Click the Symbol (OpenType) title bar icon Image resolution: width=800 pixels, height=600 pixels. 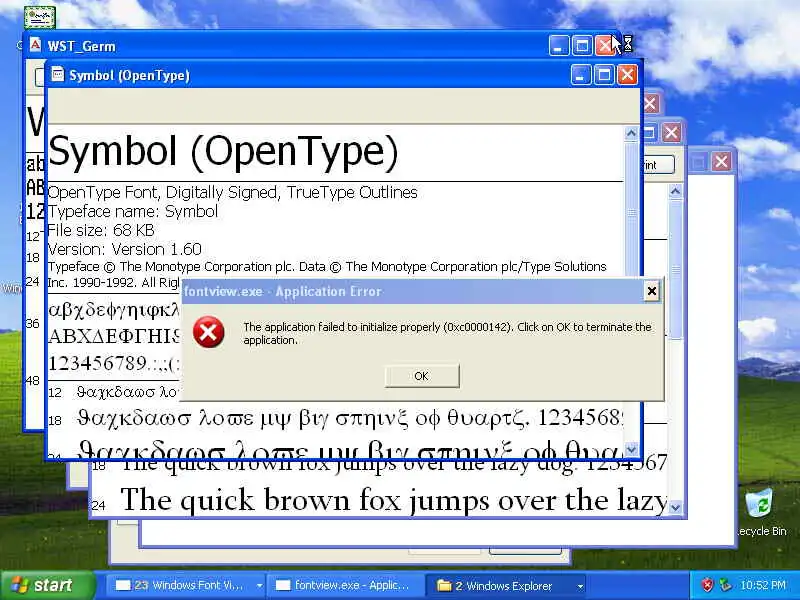coord(58,74)
